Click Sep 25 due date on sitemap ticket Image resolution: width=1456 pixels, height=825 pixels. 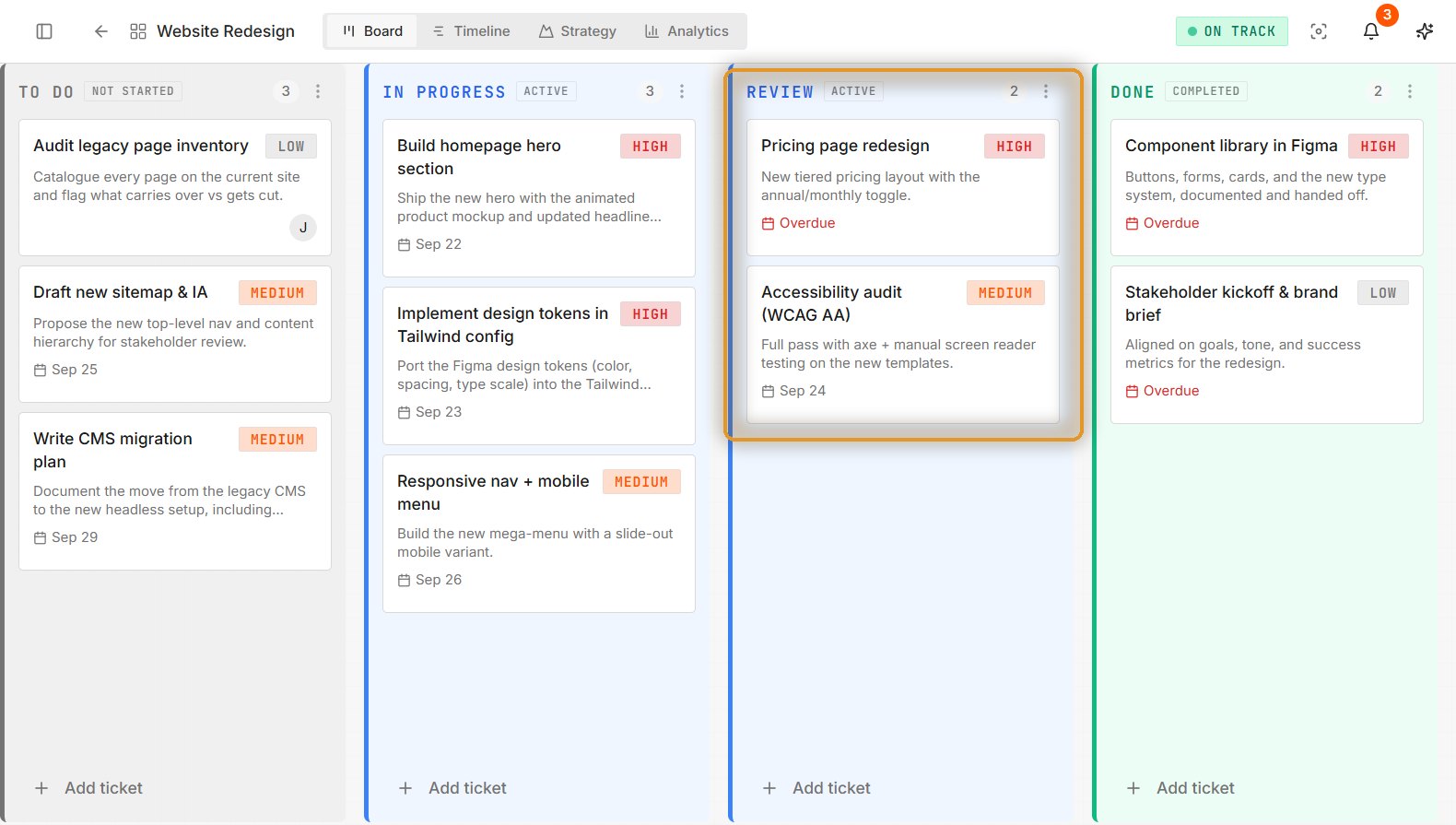pos(65,370)
